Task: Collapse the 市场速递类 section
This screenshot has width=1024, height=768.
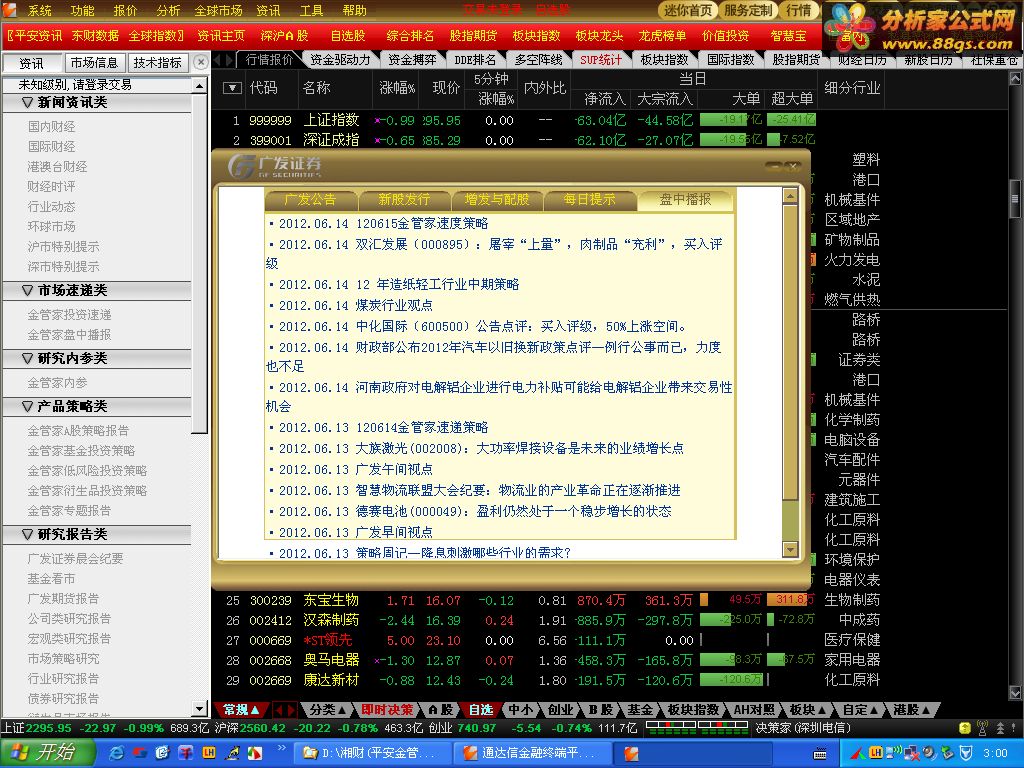Action: tap(27, 291)
